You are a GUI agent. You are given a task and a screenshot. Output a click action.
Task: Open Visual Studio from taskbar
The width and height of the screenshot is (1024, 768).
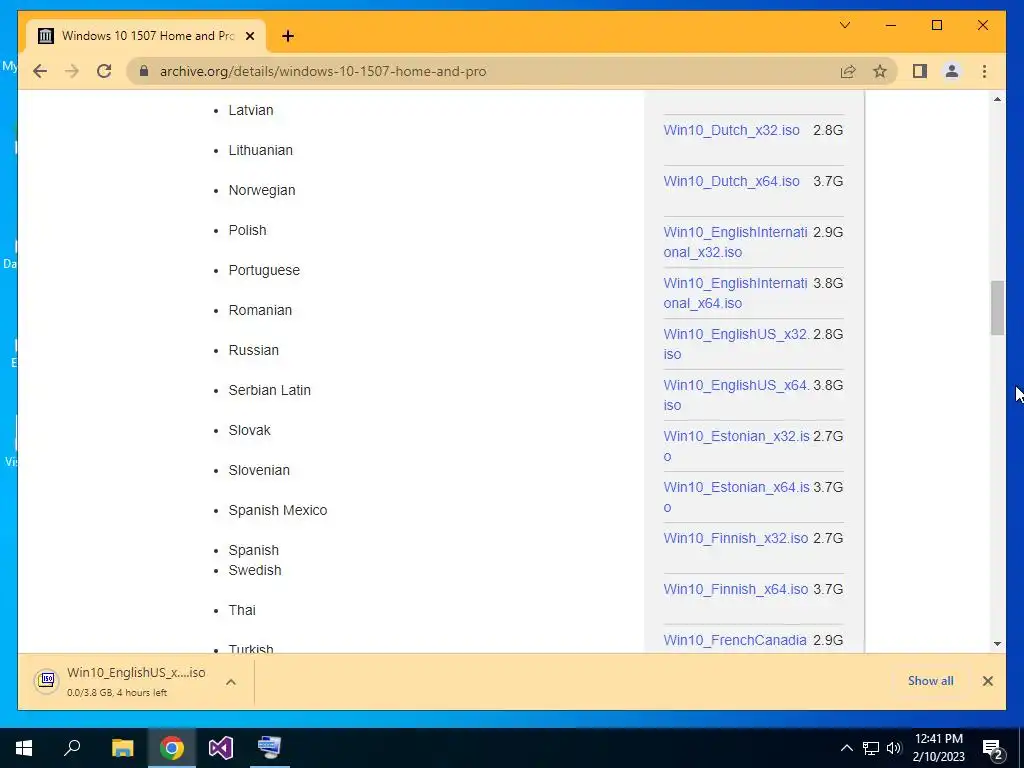point(221,748)
